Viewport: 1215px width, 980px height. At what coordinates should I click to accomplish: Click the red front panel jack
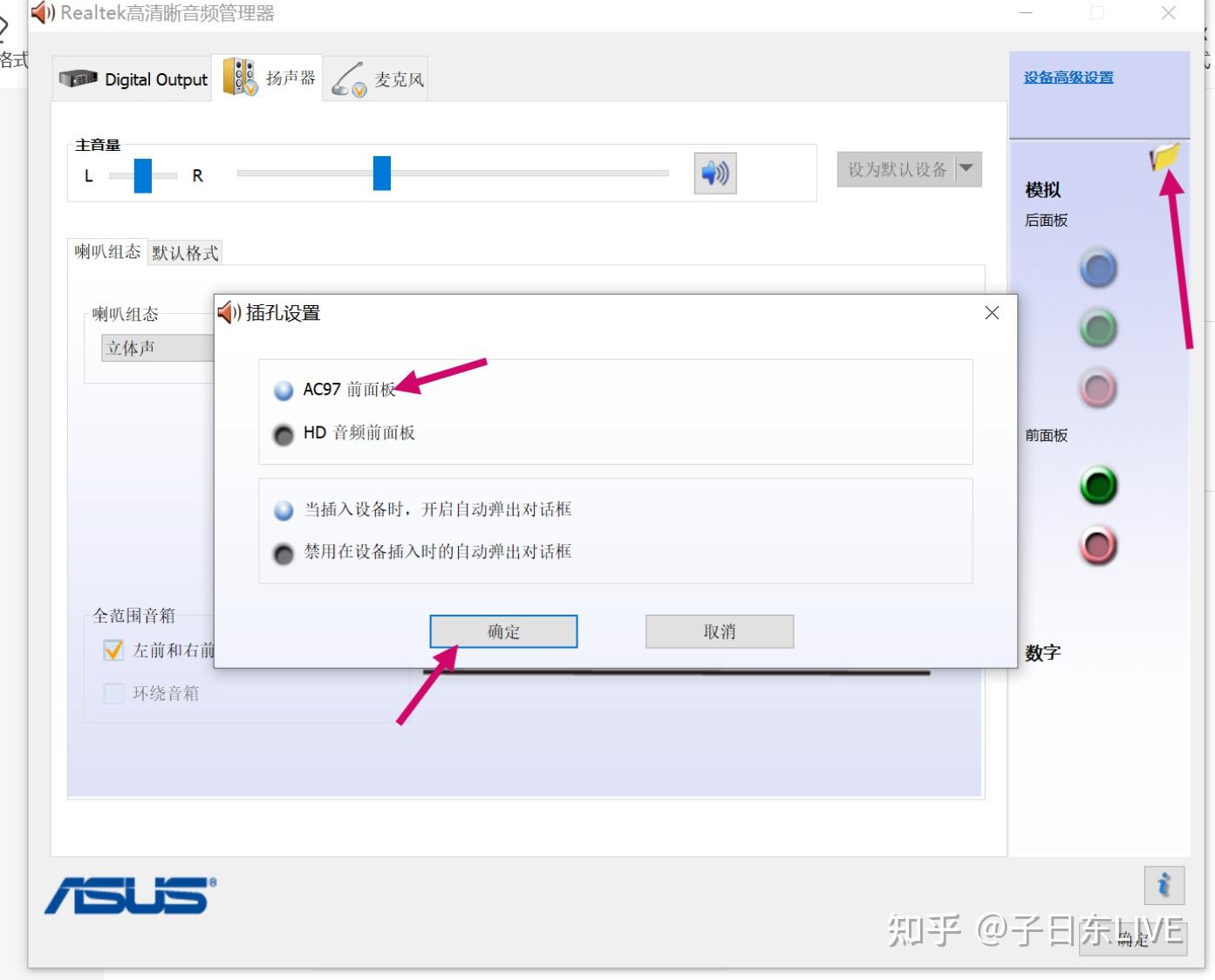click(1098, 546)
